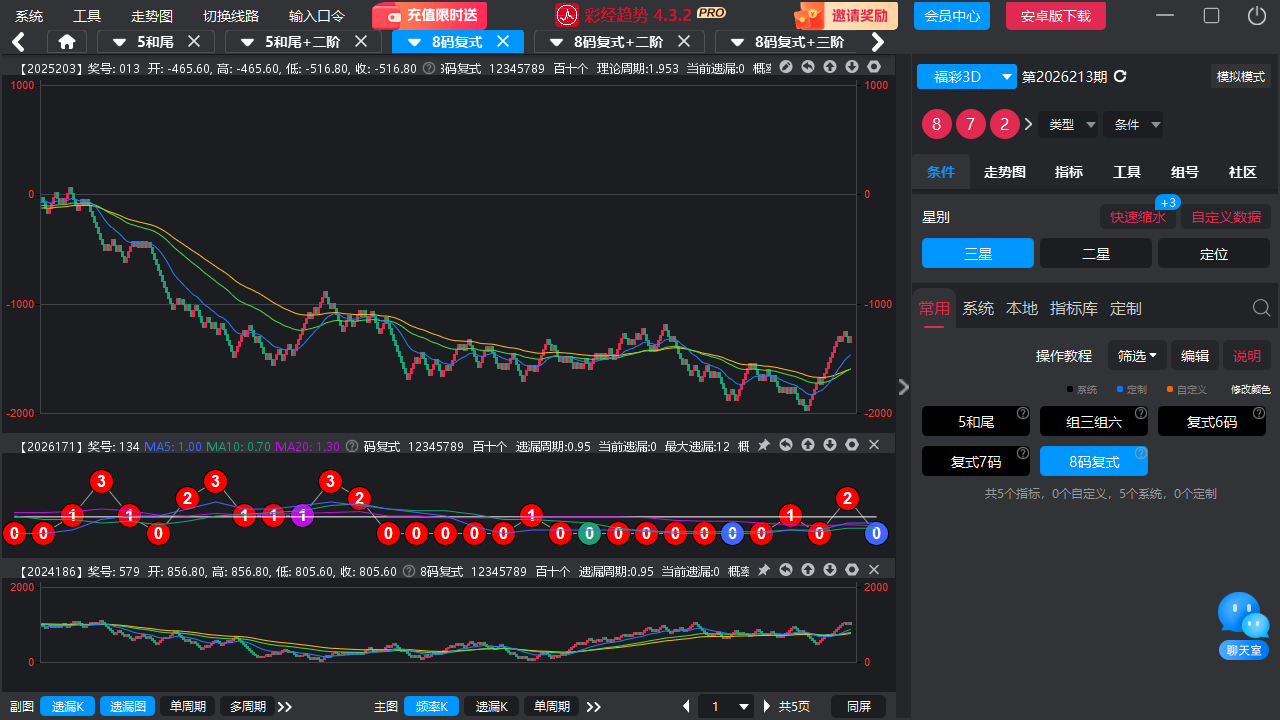Open the page number dropdown
Screen dimensions: 1280x720
click(726, 706)
